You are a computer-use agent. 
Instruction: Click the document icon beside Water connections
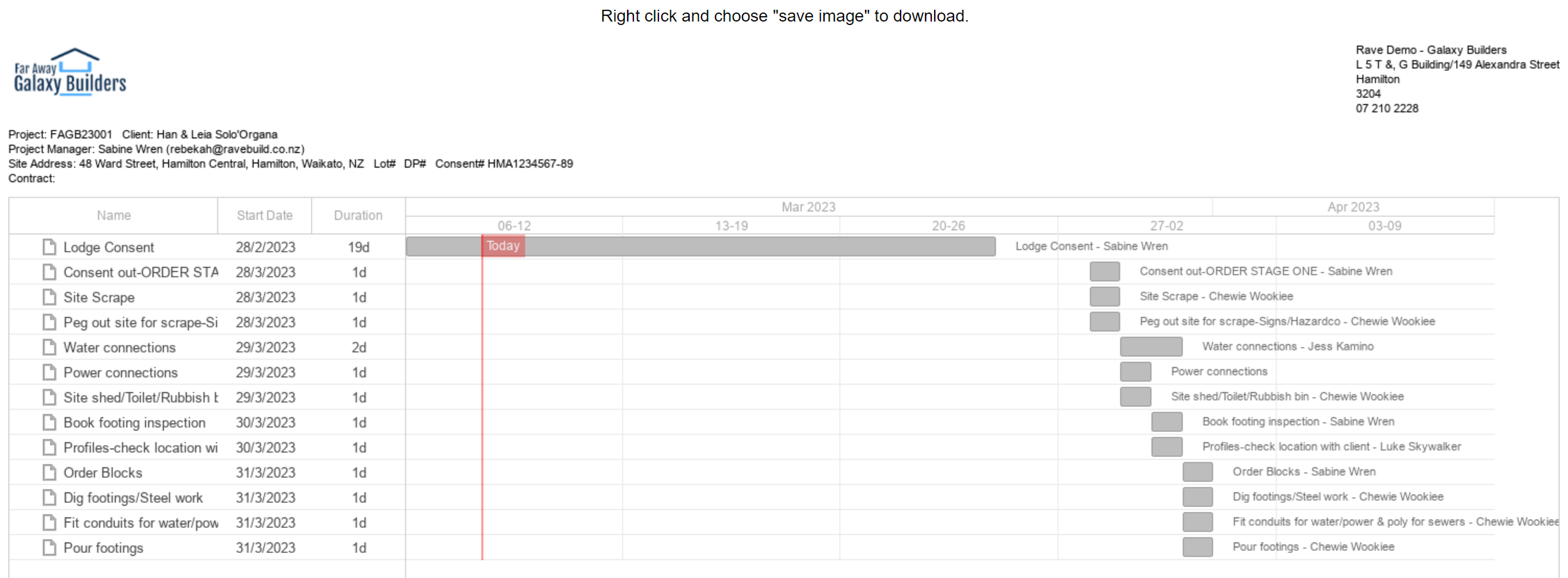pyautogui.click(x=49, y=347)
